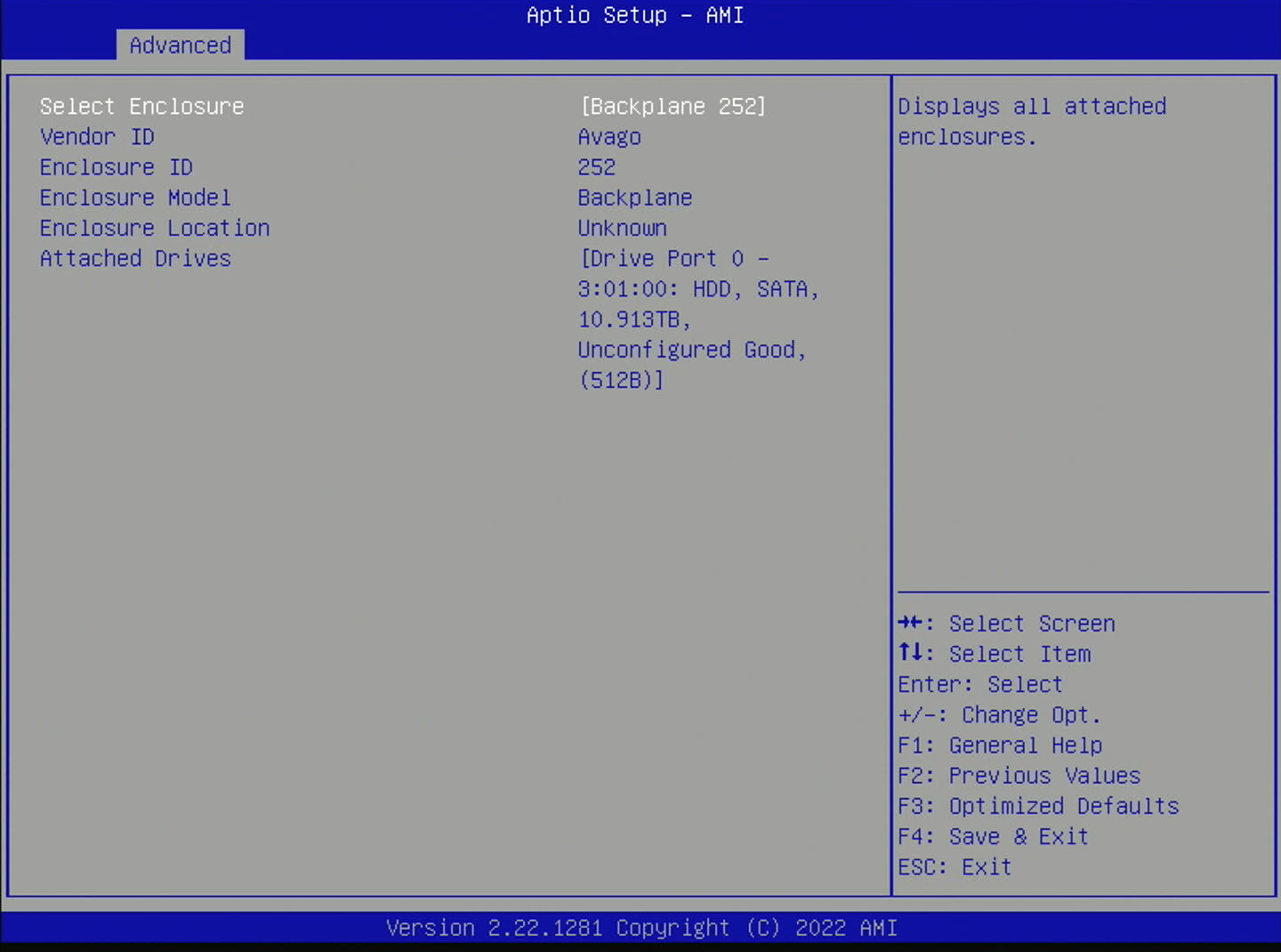The image size is (1281, 952).
Task: Click the F2: Previous Values hint
Action: [x=1019, y=775]
